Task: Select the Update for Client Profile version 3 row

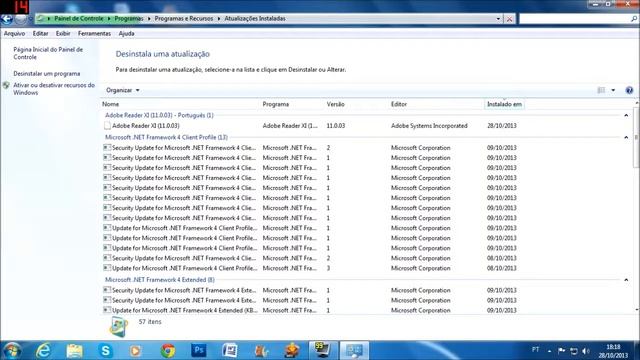Action: click(x=310, y=268)
